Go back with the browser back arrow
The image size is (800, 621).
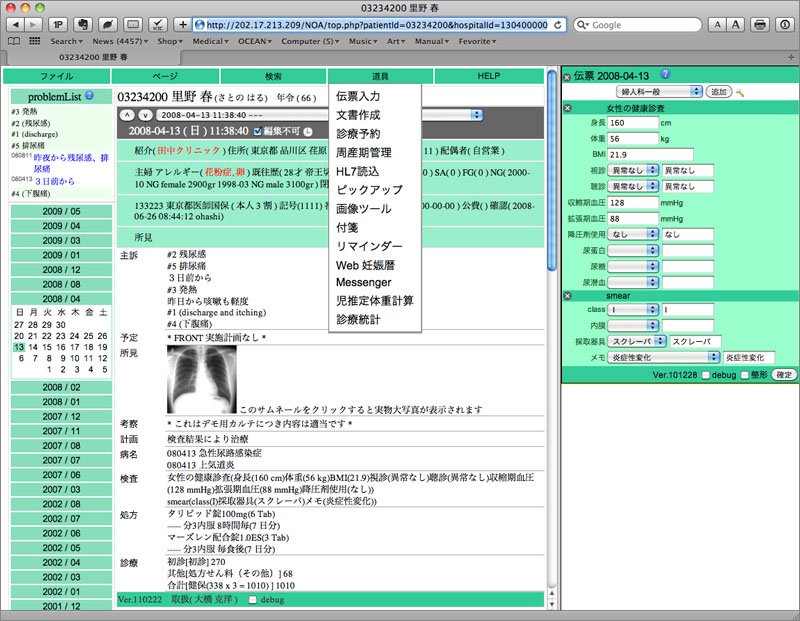15,24
